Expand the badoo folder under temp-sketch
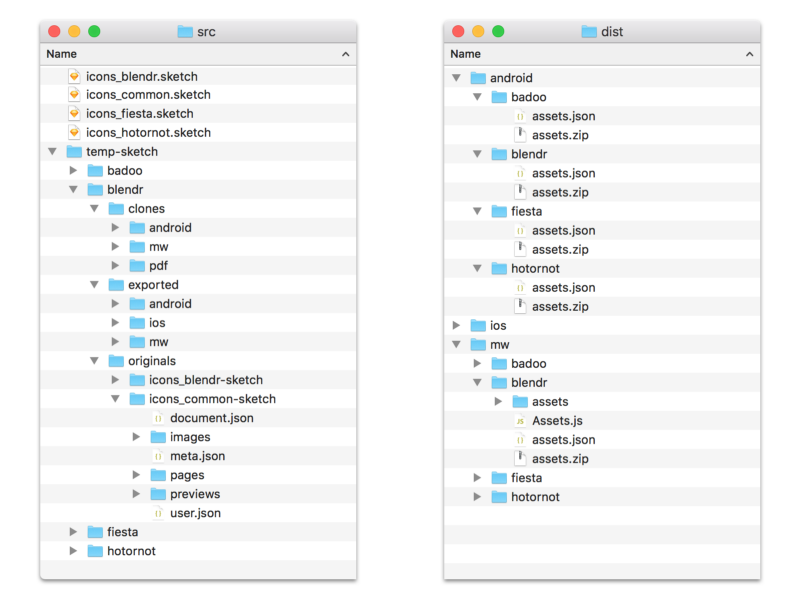The width and height of the screenshot is (800, 600). [73, 170]
